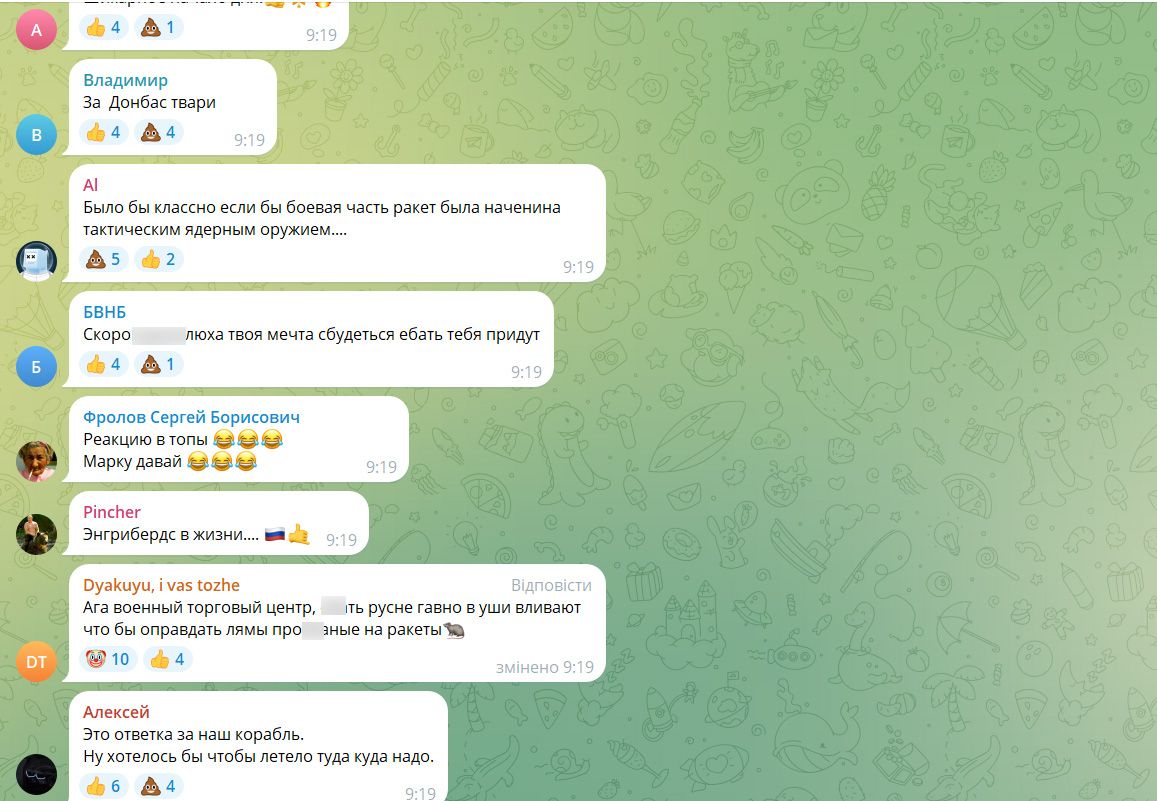
Task: Open Фролов Сергей Борисович's profile name
Action: [191, 417]
